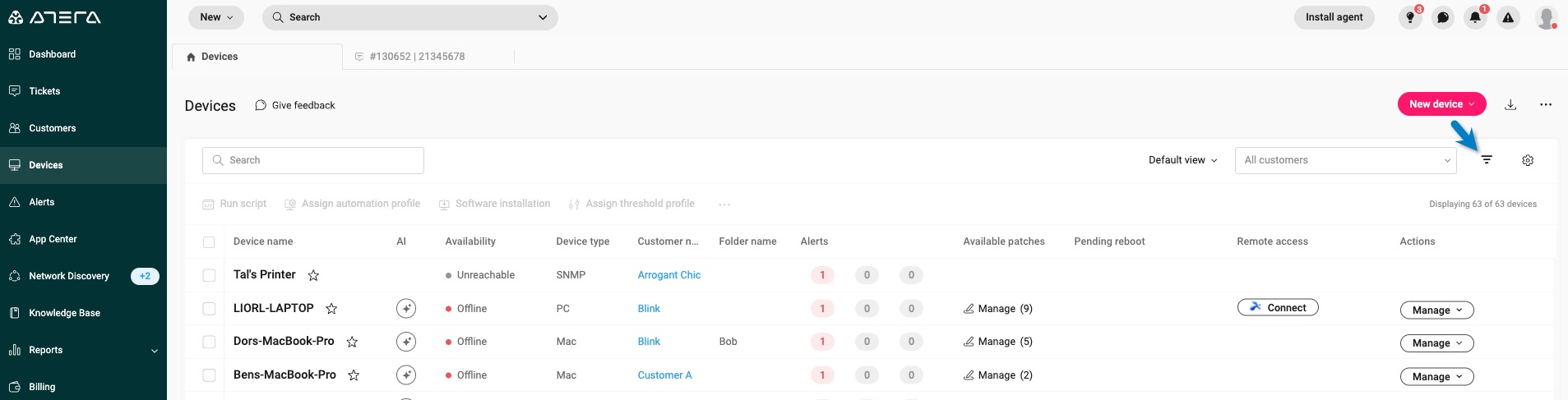Open Knowledge Base in sidebar

tap(83, 313)
